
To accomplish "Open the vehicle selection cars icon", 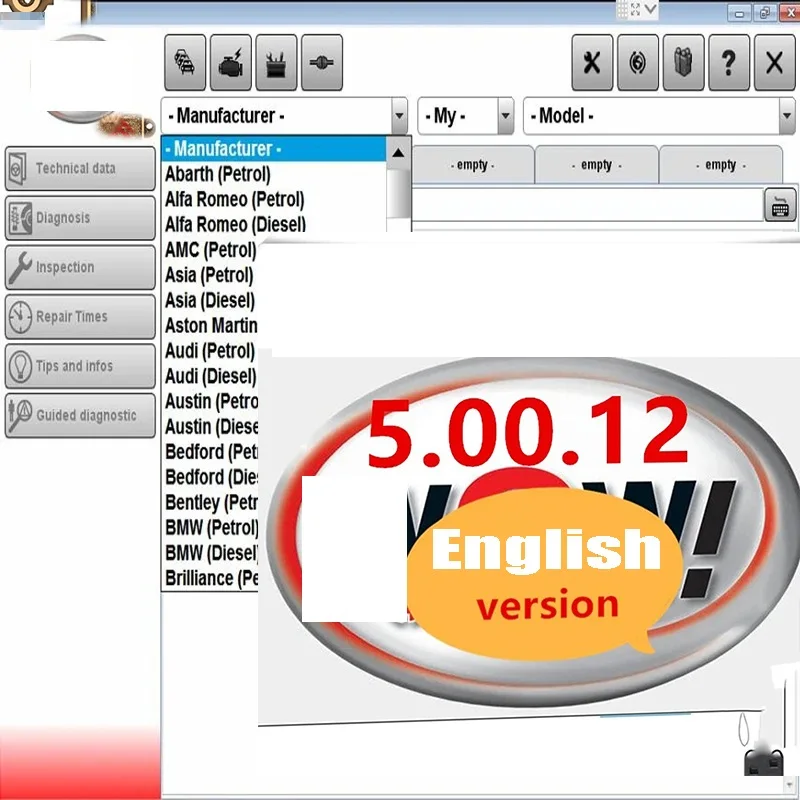I will click(x=185, y=63).
